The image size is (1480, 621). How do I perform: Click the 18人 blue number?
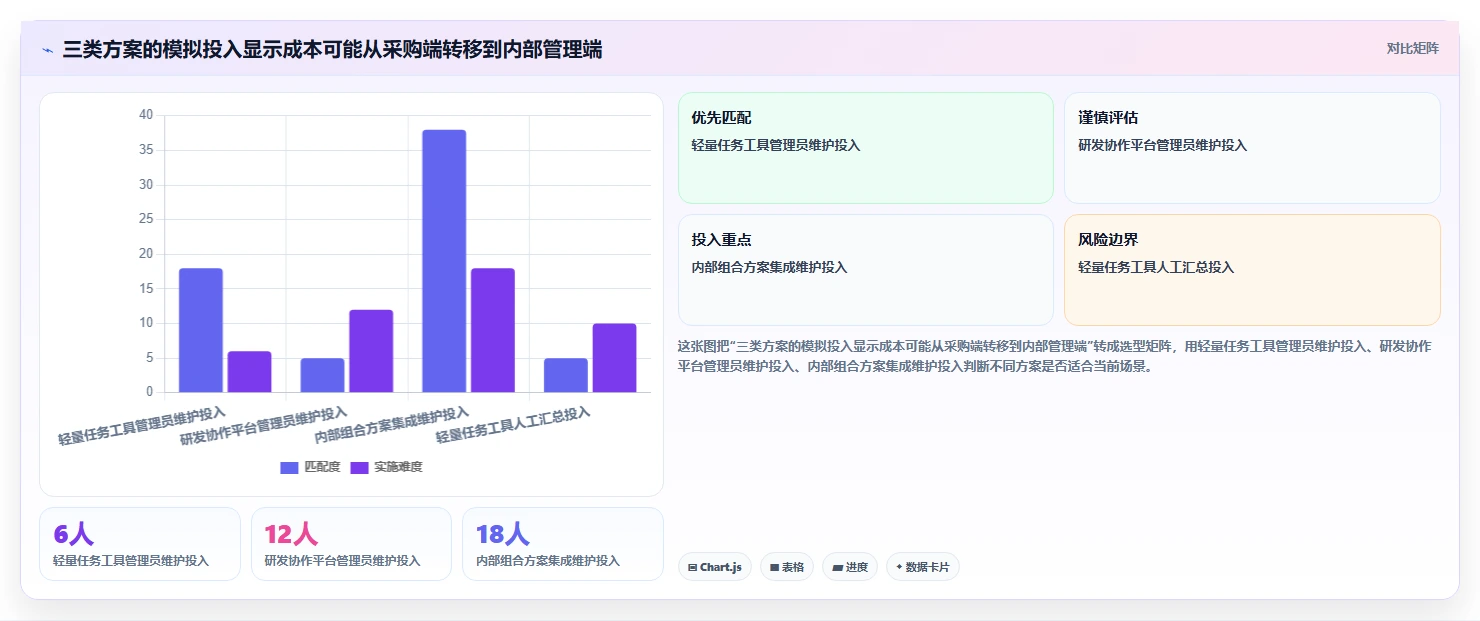click(x=503, y=534)
